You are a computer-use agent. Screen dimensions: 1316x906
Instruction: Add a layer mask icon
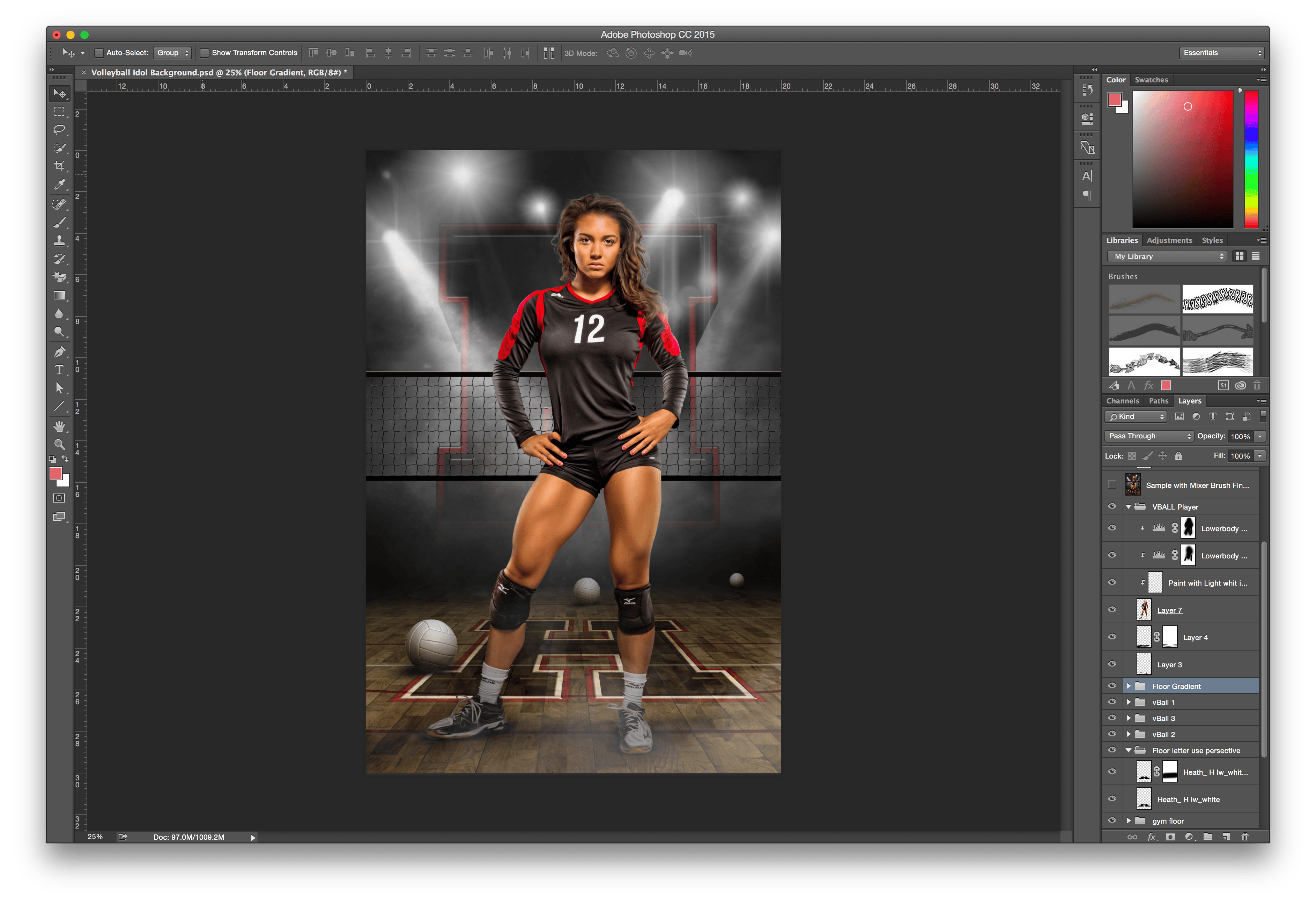[x=1170, y=837]
